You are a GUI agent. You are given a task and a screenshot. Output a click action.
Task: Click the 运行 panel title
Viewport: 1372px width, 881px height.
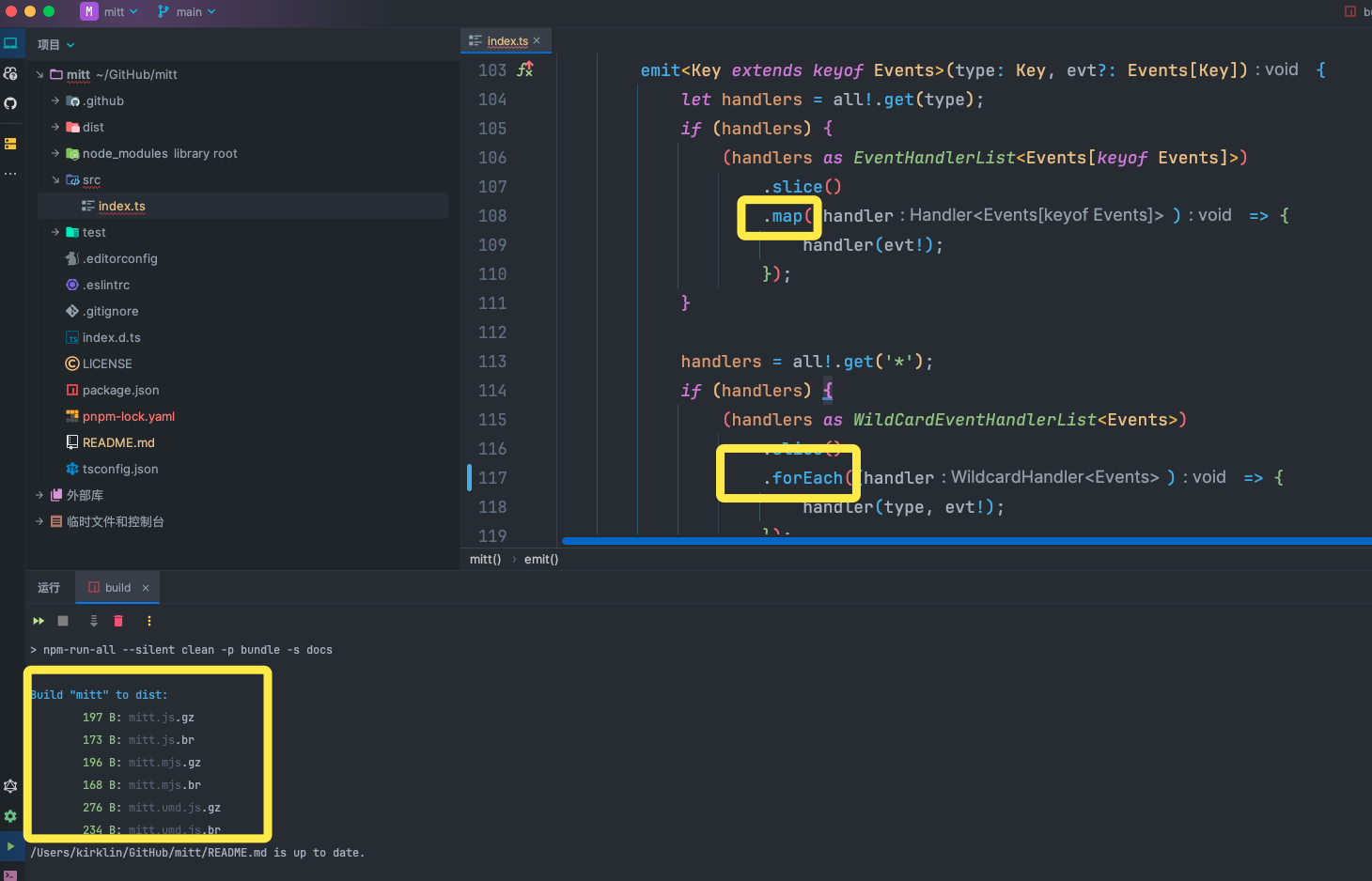pyautogui.click(x=49, y=588)
